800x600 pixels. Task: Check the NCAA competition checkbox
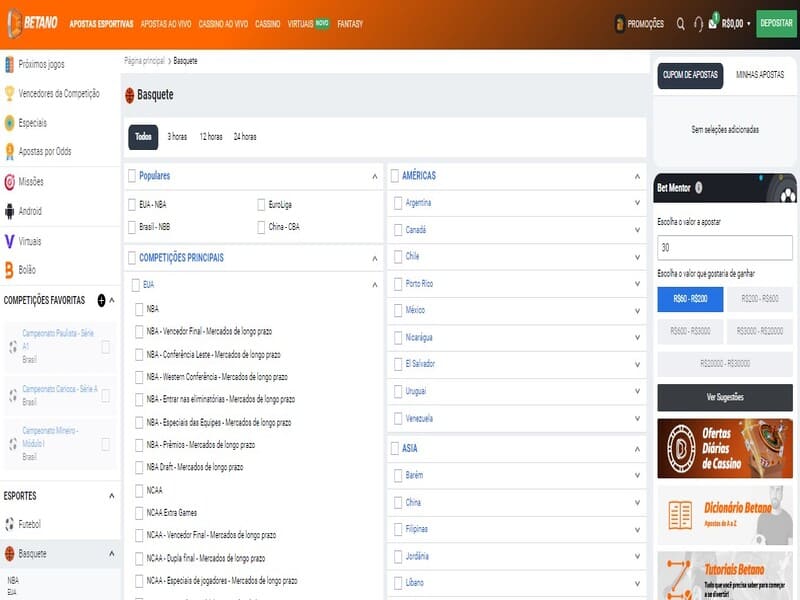tap(139, 491)
